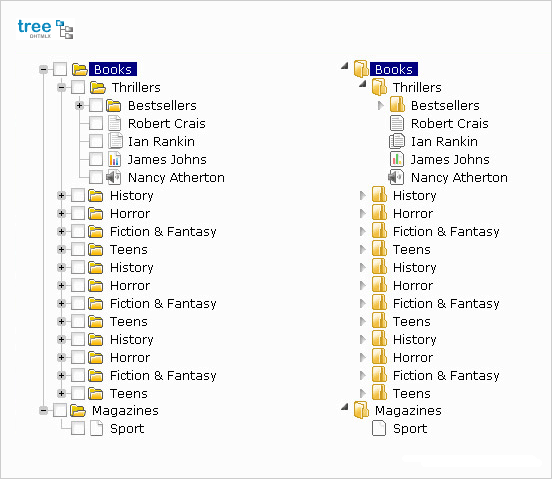Select the highlighted Books label in right tree
Screen dimensions: 552x479
(394, 69)
